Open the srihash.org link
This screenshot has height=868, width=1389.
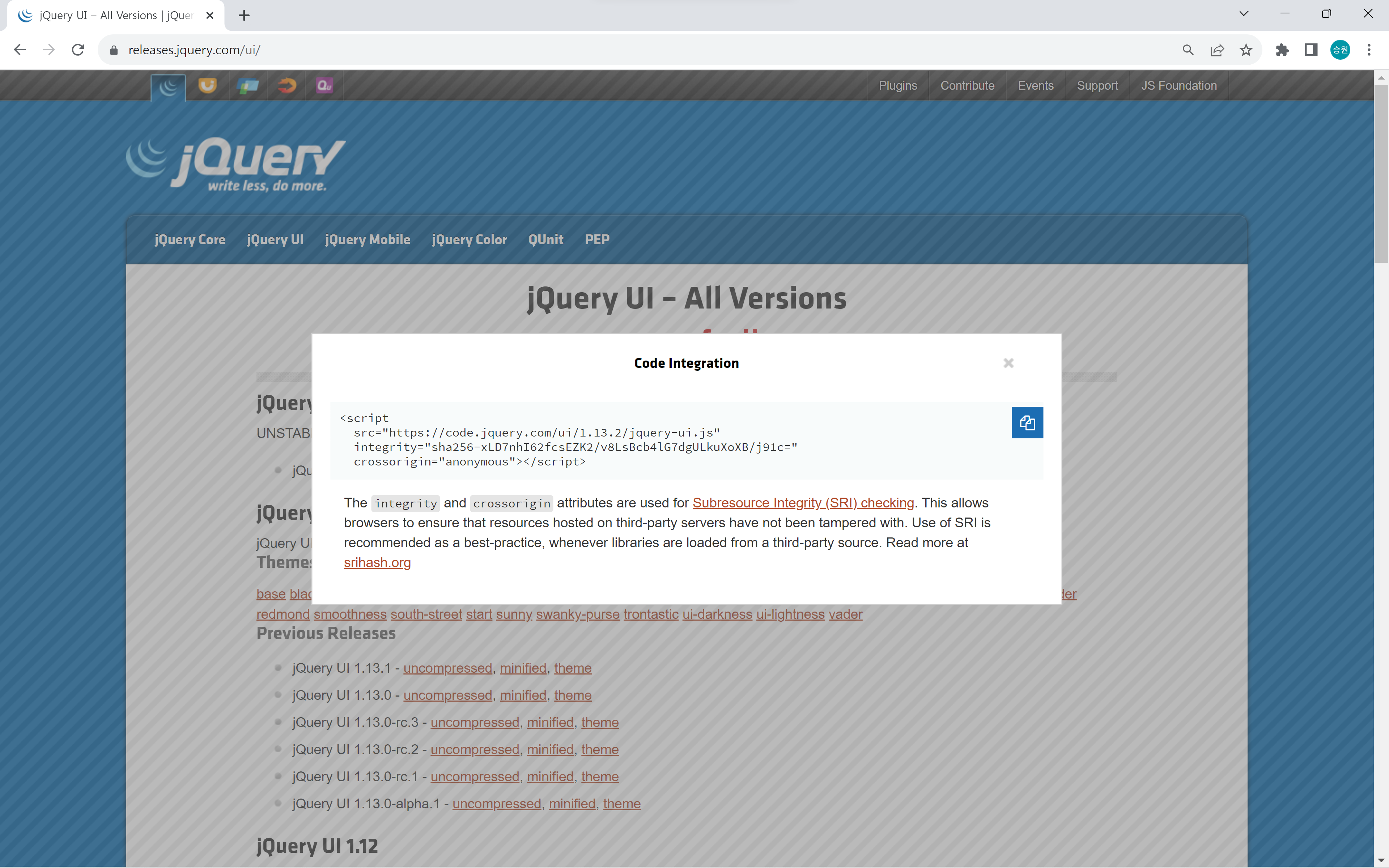click(377, 563)
